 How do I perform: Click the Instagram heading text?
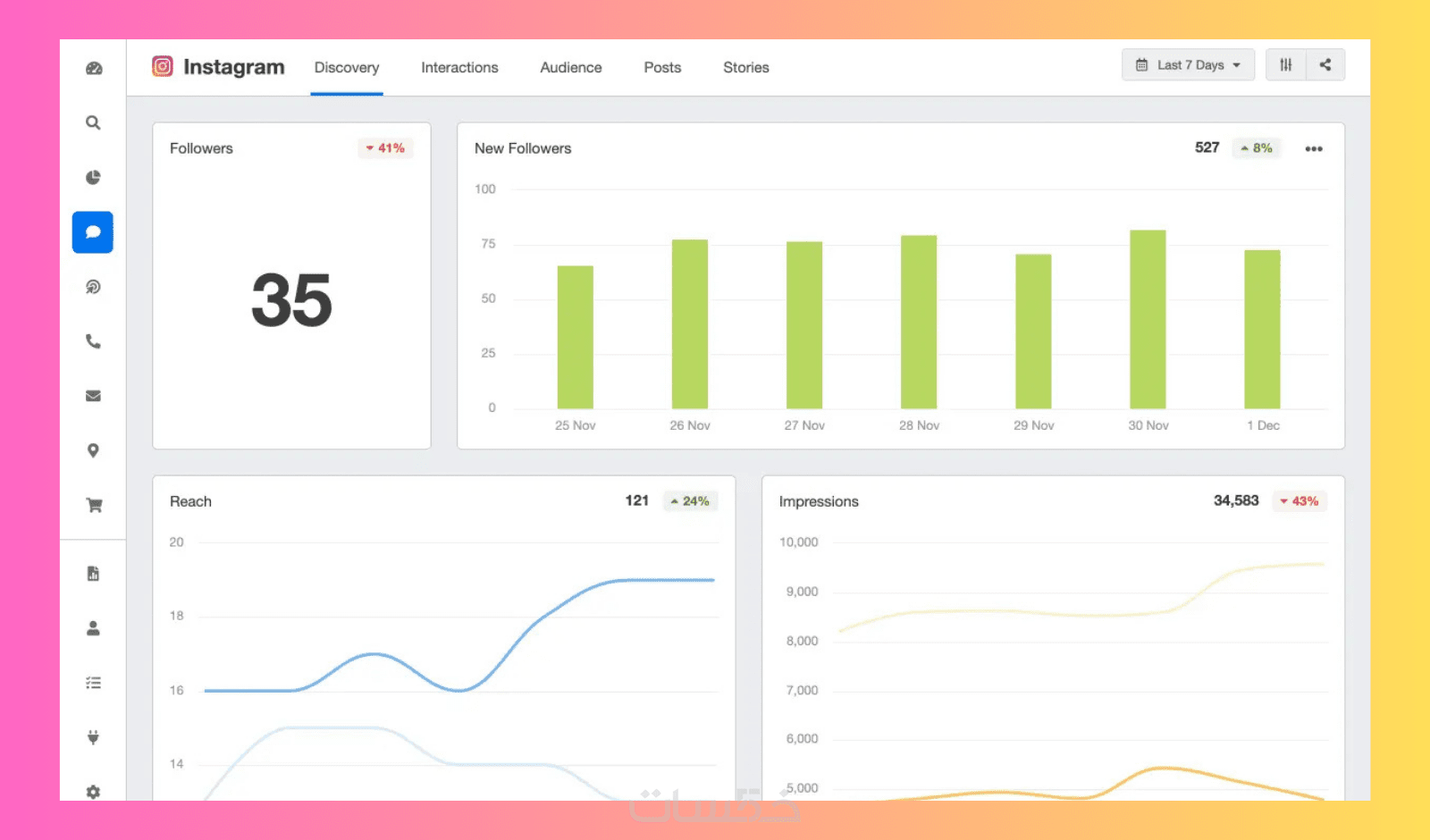coord(234,67)
